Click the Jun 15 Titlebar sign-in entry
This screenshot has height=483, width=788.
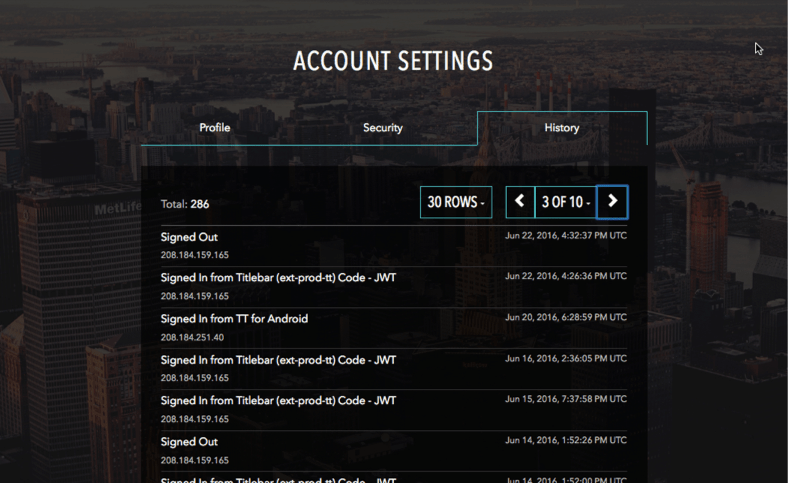[x=393, y=410]
